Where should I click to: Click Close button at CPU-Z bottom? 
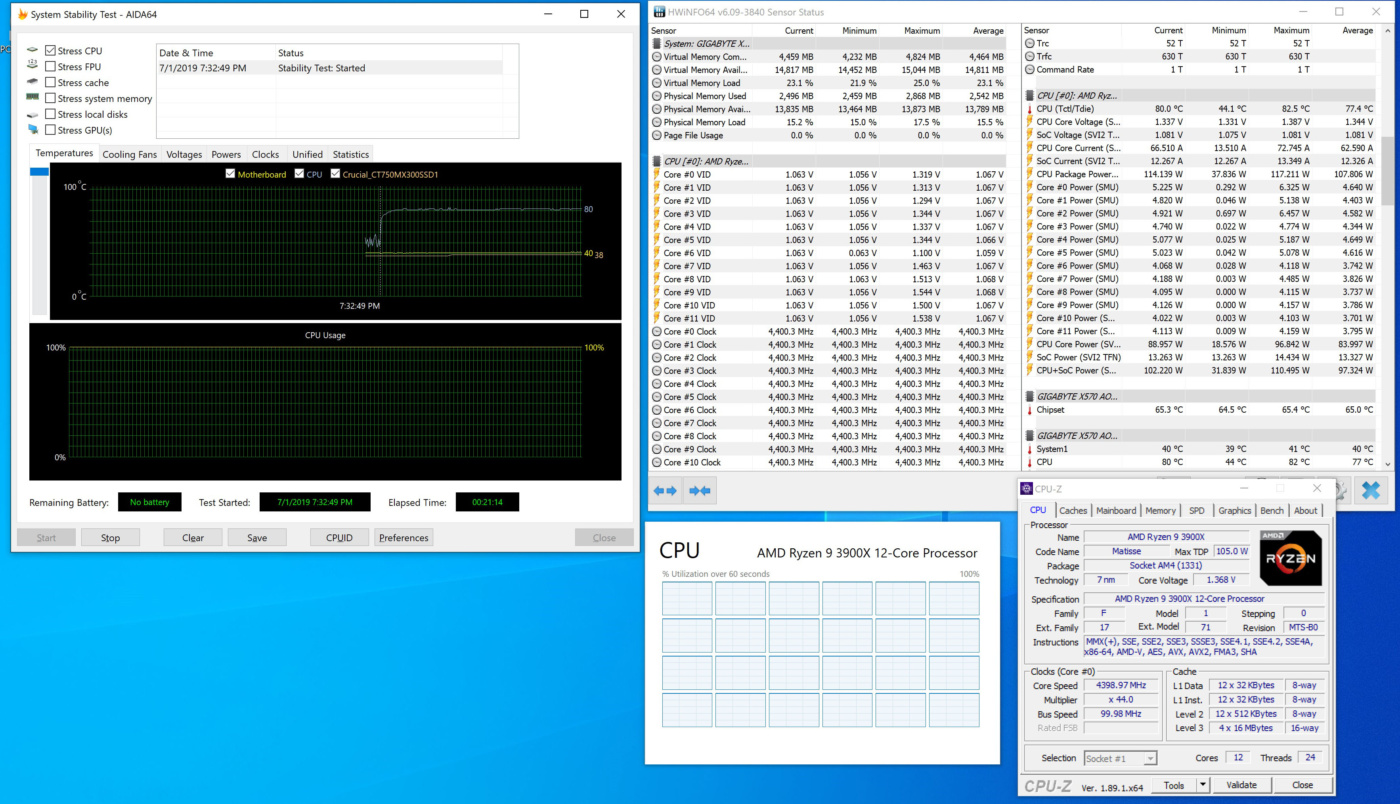(x=1302, y=785)
